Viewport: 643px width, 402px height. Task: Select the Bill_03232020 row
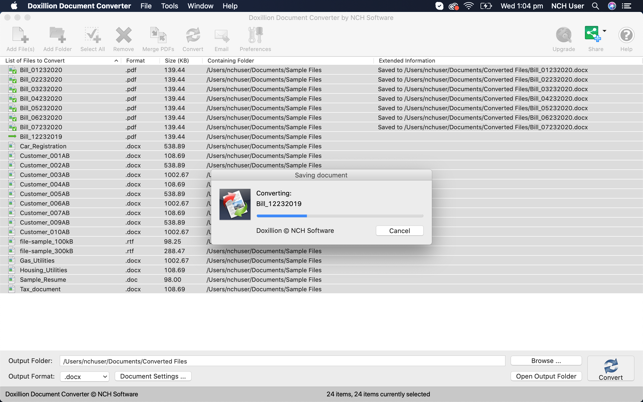[x=322, y=89]
